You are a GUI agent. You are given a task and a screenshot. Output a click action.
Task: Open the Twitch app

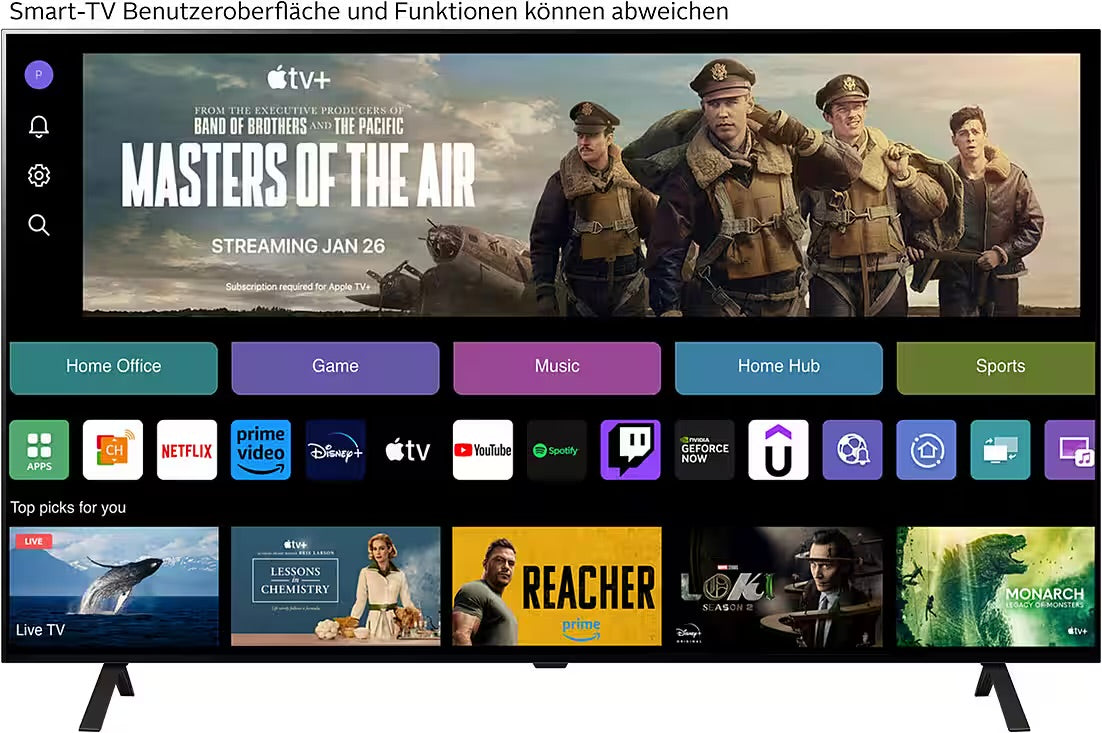coord(631,450)
